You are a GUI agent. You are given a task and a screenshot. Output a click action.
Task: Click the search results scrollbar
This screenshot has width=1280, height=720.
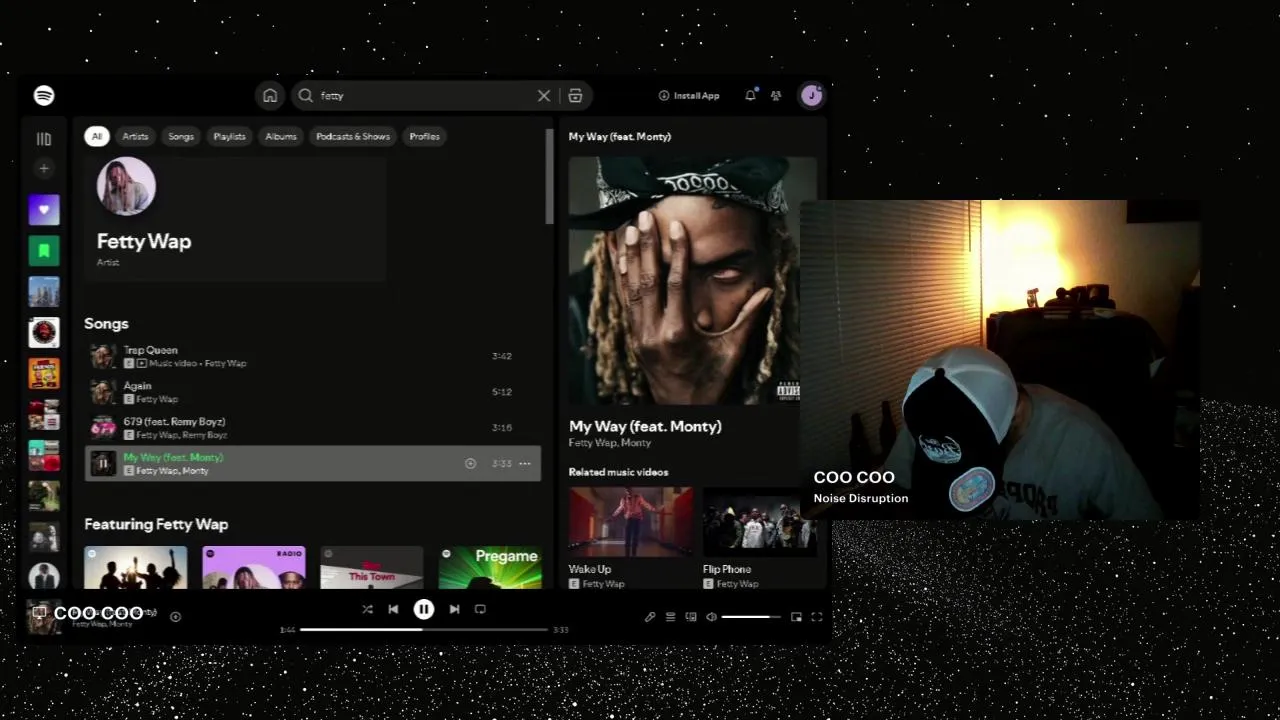pyautogui.click(x=549, y=176)
